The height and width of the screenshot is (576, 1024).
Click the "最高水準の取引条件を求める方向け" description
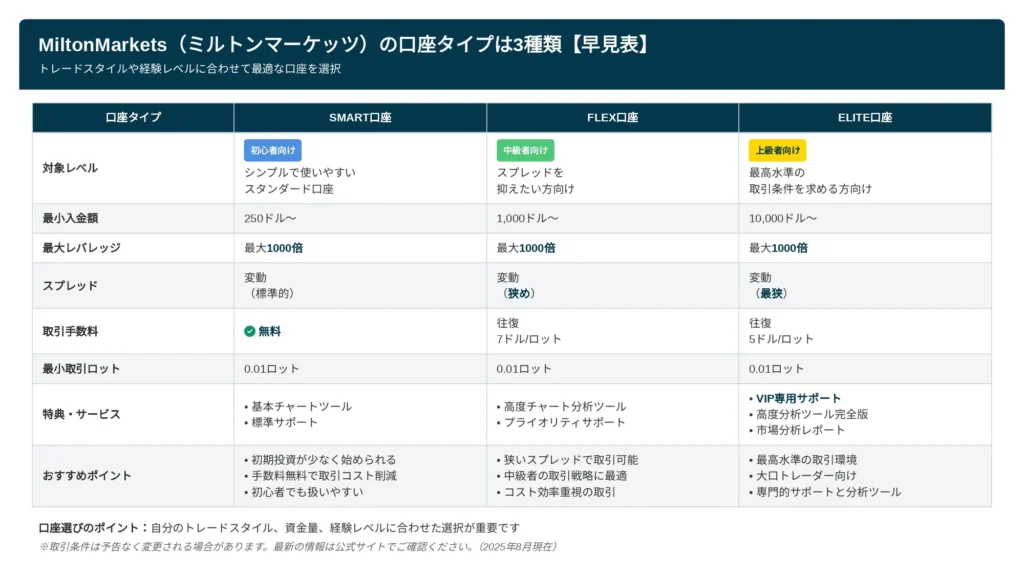(810, 180)
